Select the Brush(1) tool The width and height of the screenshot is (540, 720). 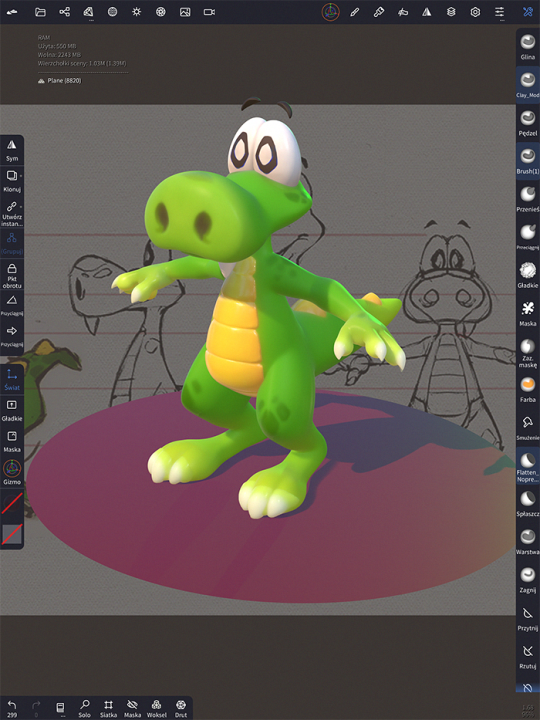(x=528, y=160)
